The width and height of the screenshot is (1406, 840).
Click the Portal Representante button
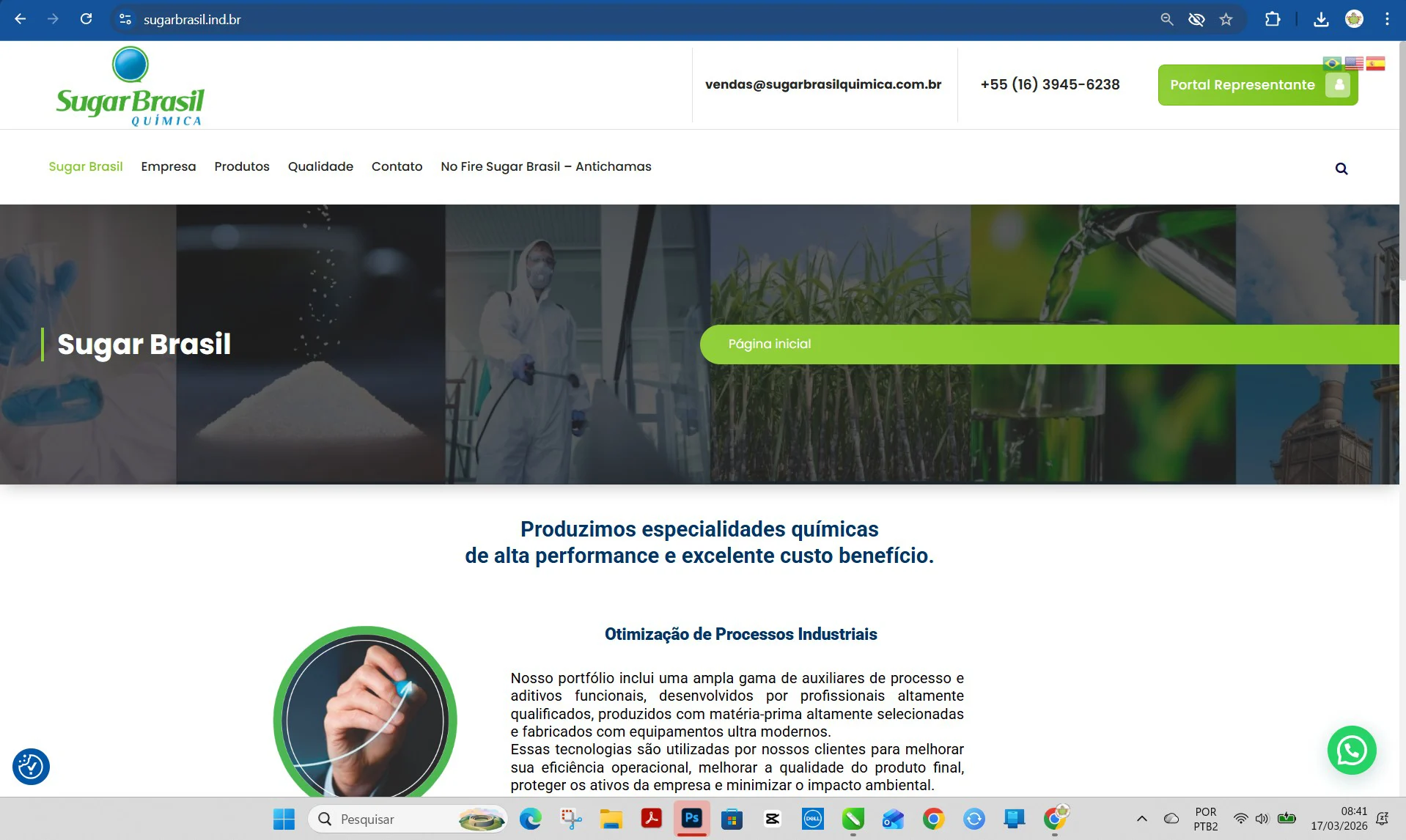click(x=1256, y=85)
